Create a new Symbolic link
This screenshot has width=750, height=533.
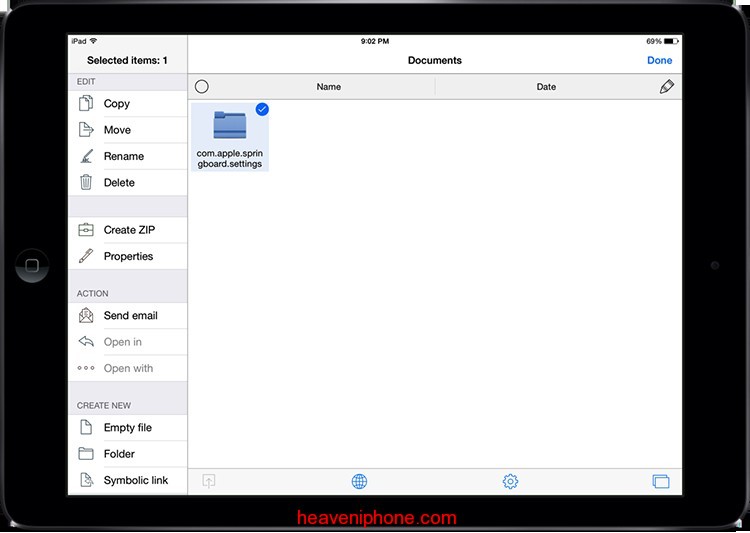135,480
